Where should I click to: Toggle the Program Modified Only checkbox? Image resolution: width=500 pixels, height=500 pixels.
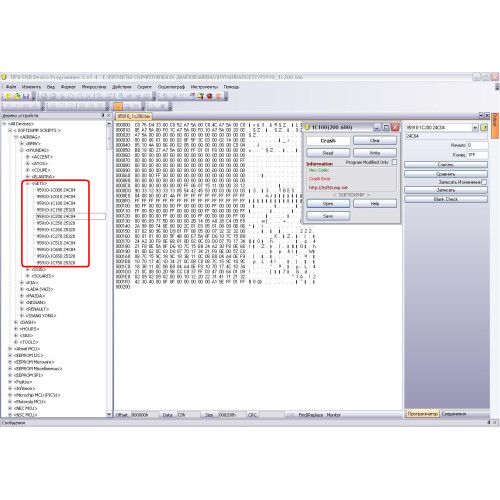[x=394, y=162]
